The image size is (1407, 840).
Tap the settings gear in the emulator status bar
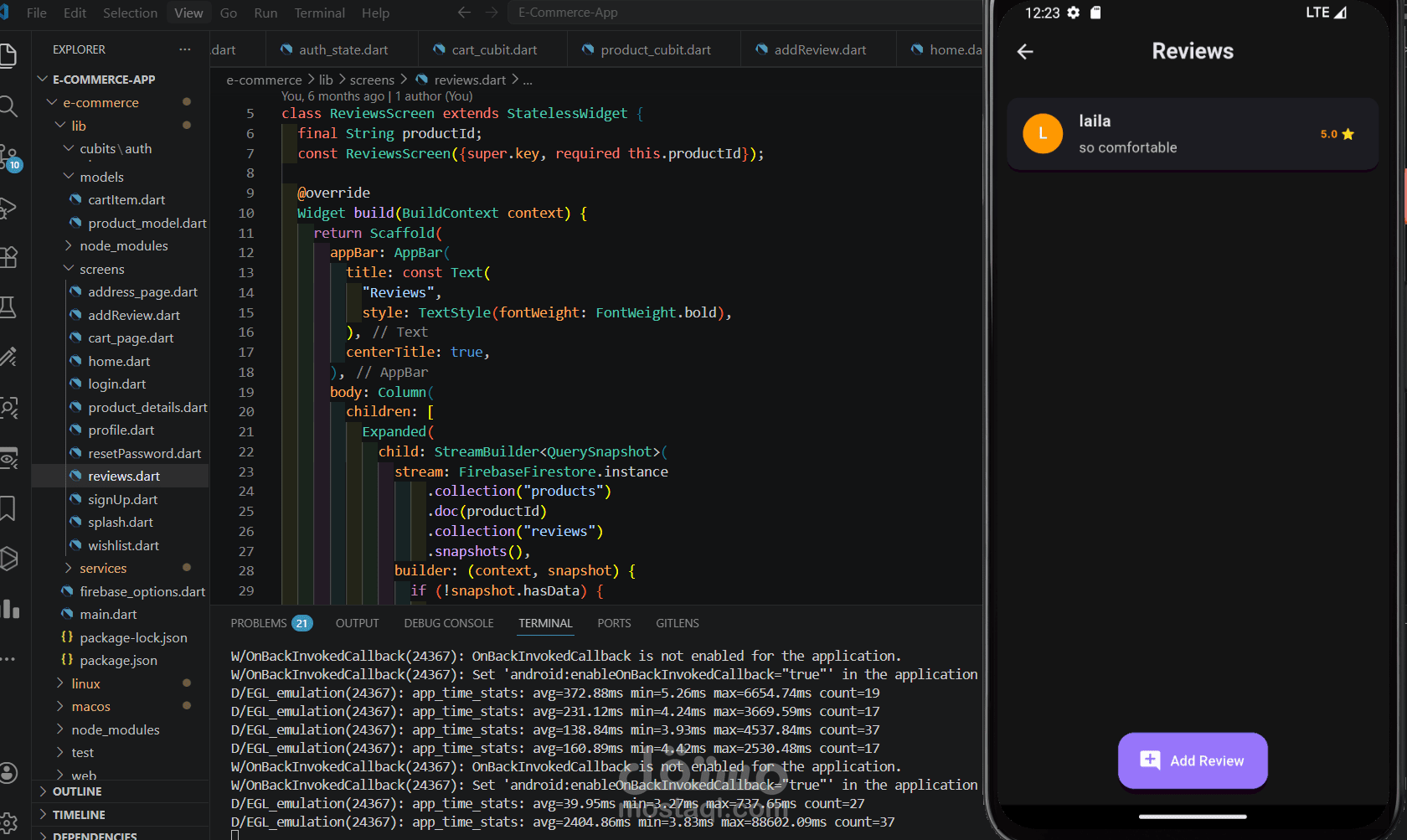click(1073, 13)
